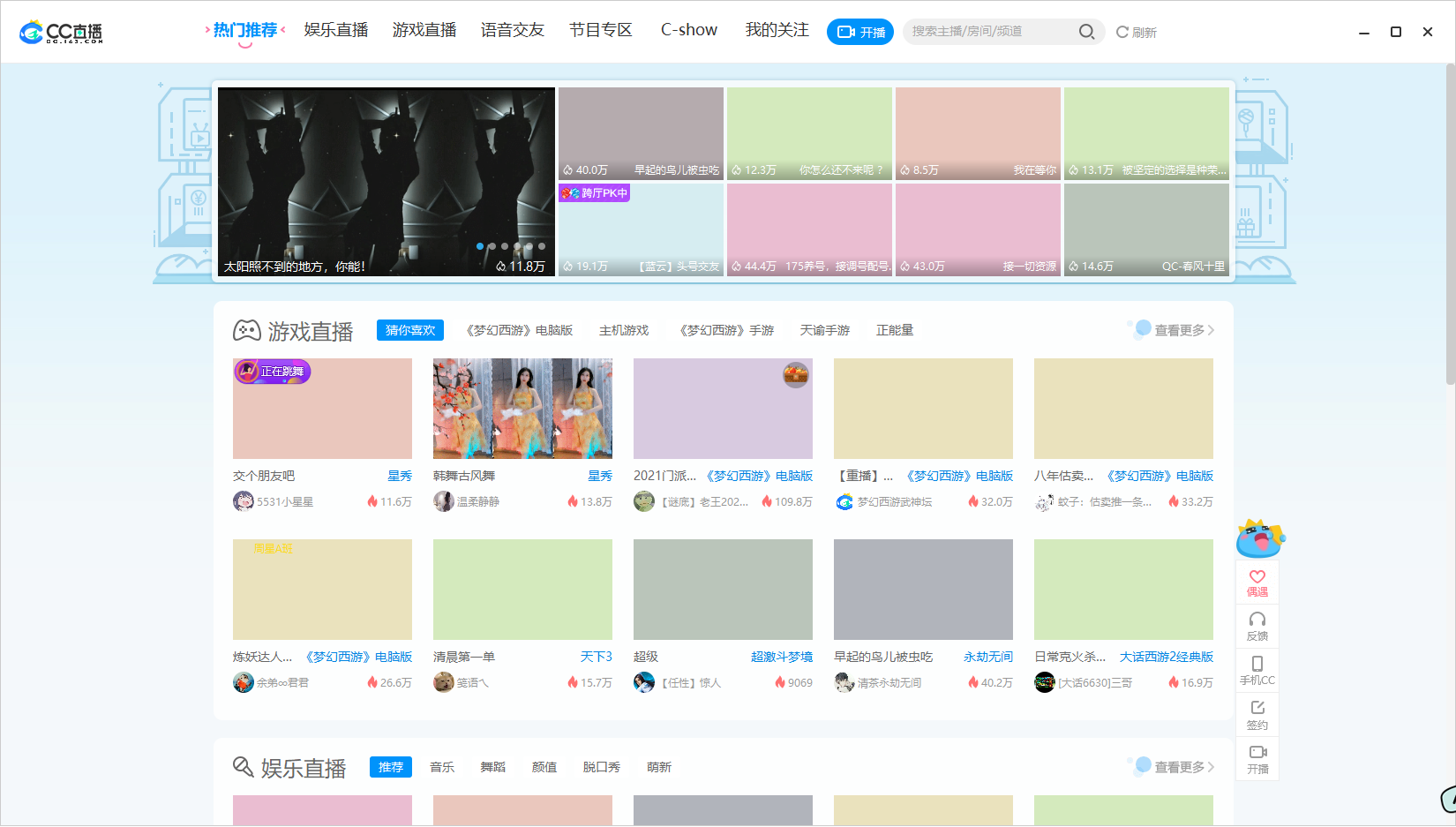Viewport: 1456px width, 827px height.
Task: Click the blue 开播 button in header
Action: click(x=860, y=32)
